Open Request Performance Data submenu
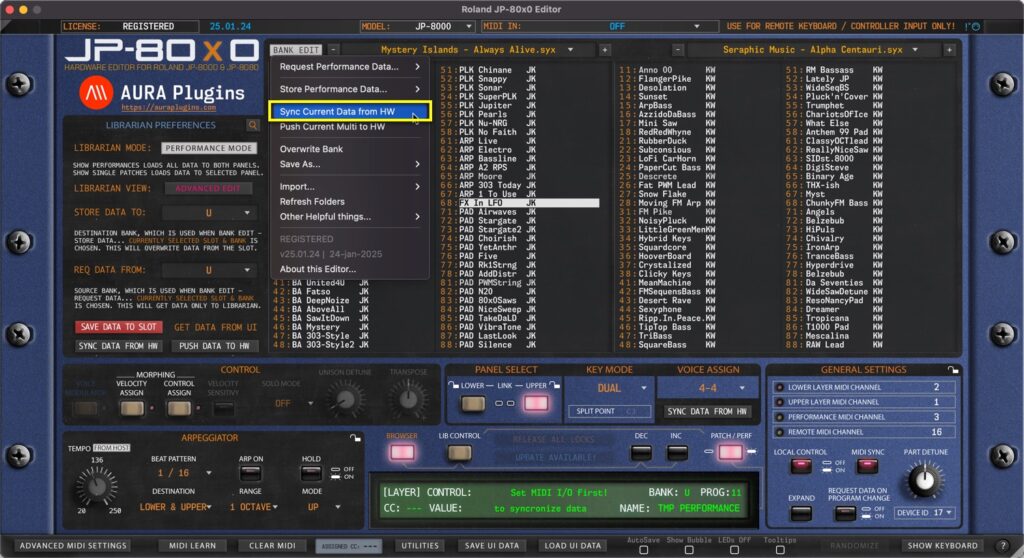1024x558 pixels. 349,67
